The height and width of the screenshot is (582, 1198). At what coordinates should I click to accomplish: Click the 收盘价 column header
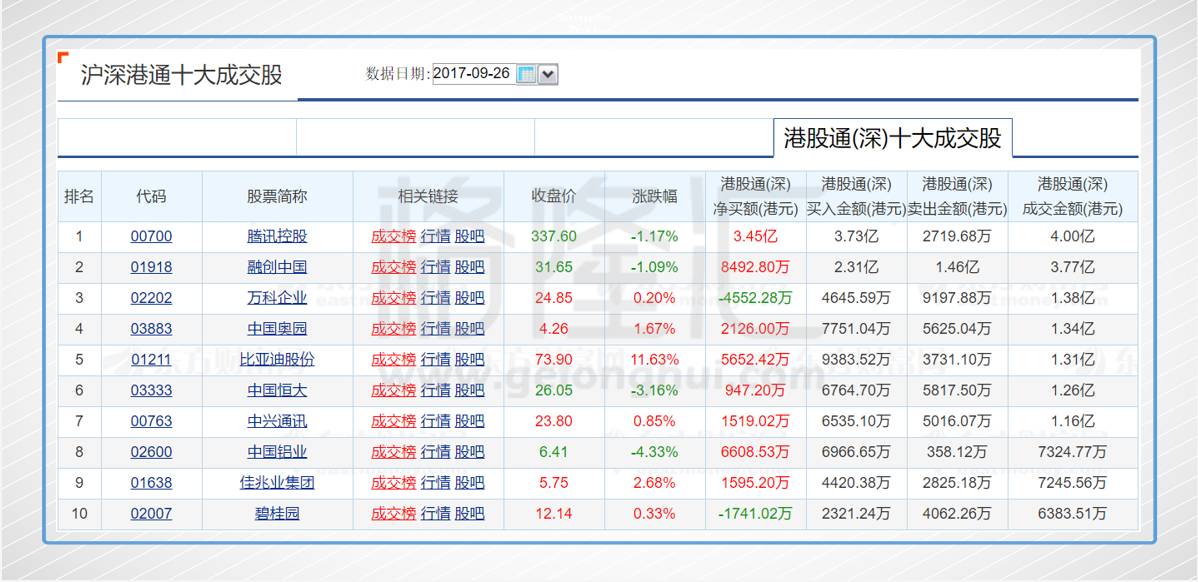point(554,197)
